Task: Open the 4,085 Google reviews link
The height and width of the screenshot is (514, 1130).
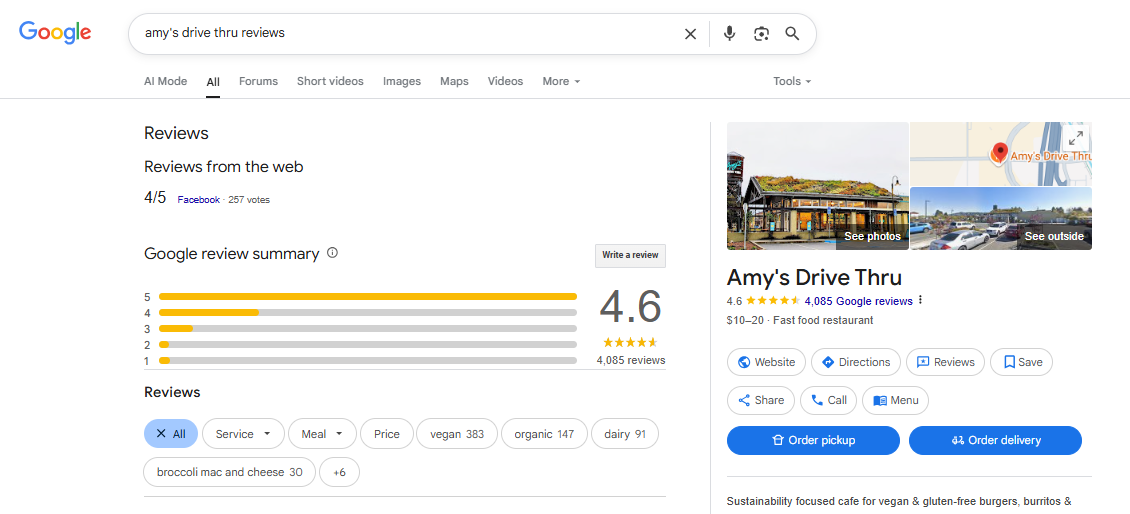Action: click(858, 301)
